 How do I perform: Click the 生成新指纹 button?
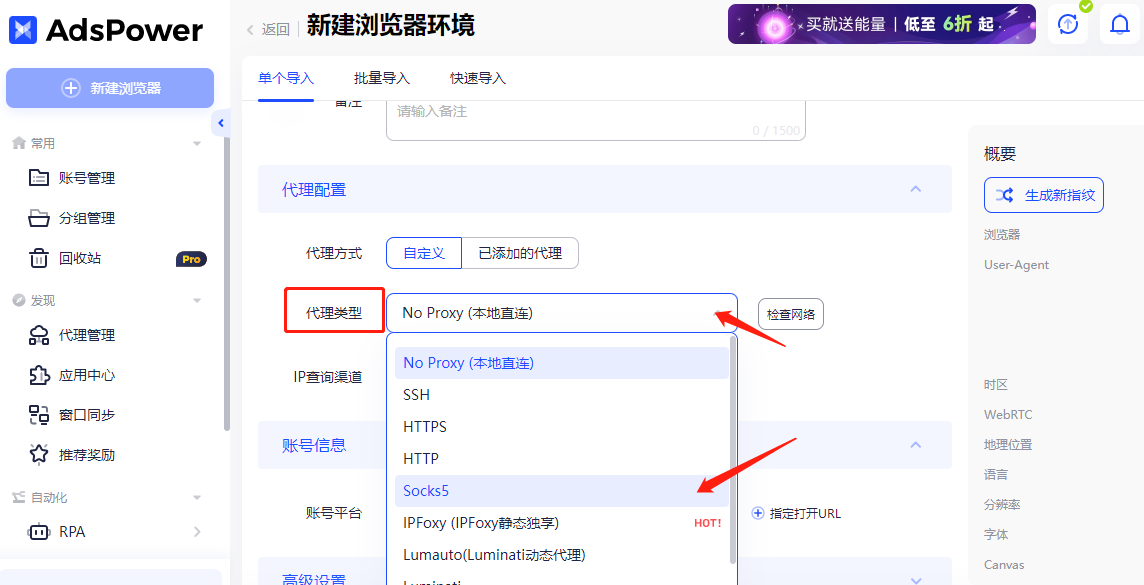(x=1043, y=195)
